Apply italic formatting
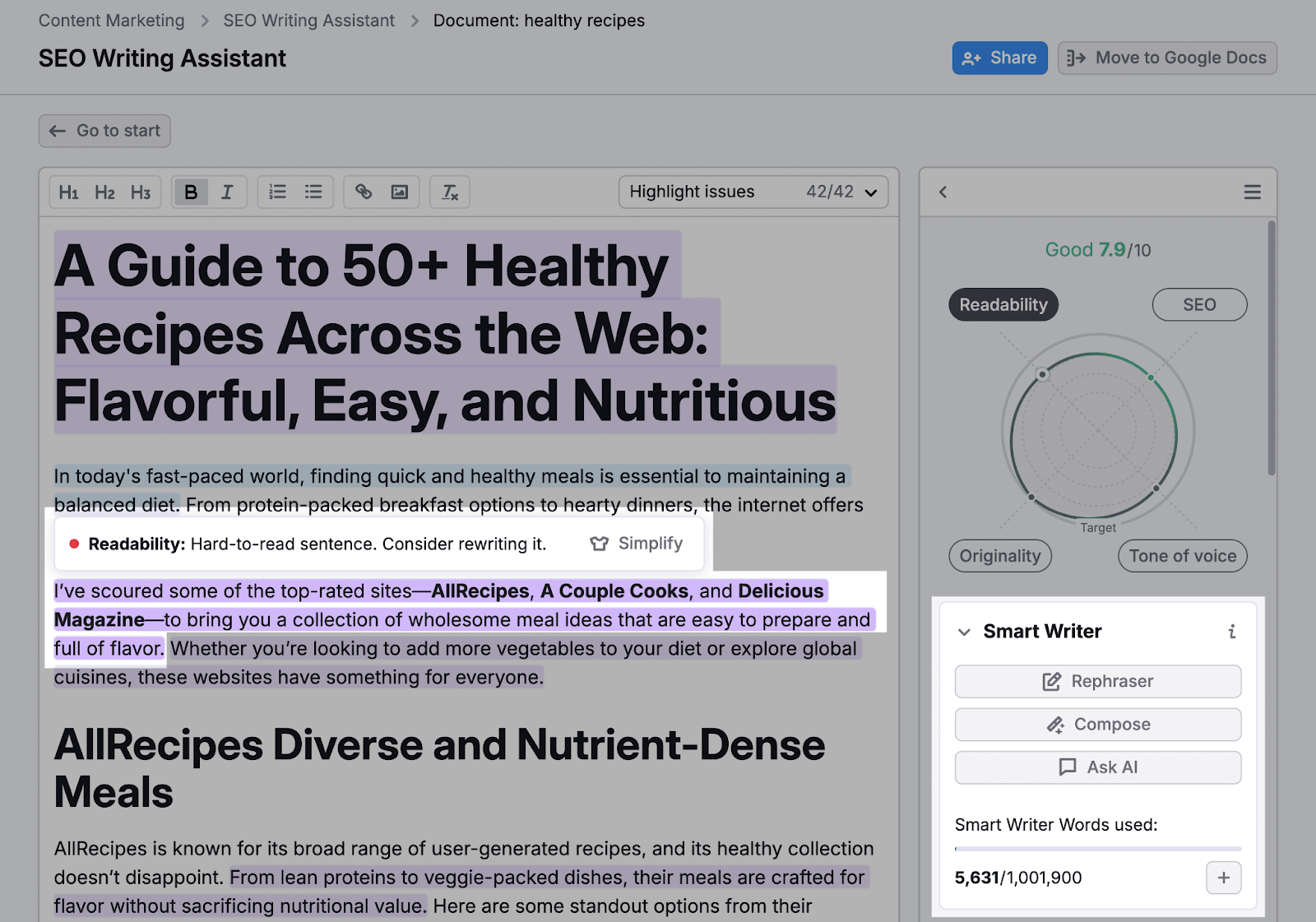 pyautogui.click(x=228, y=192)
